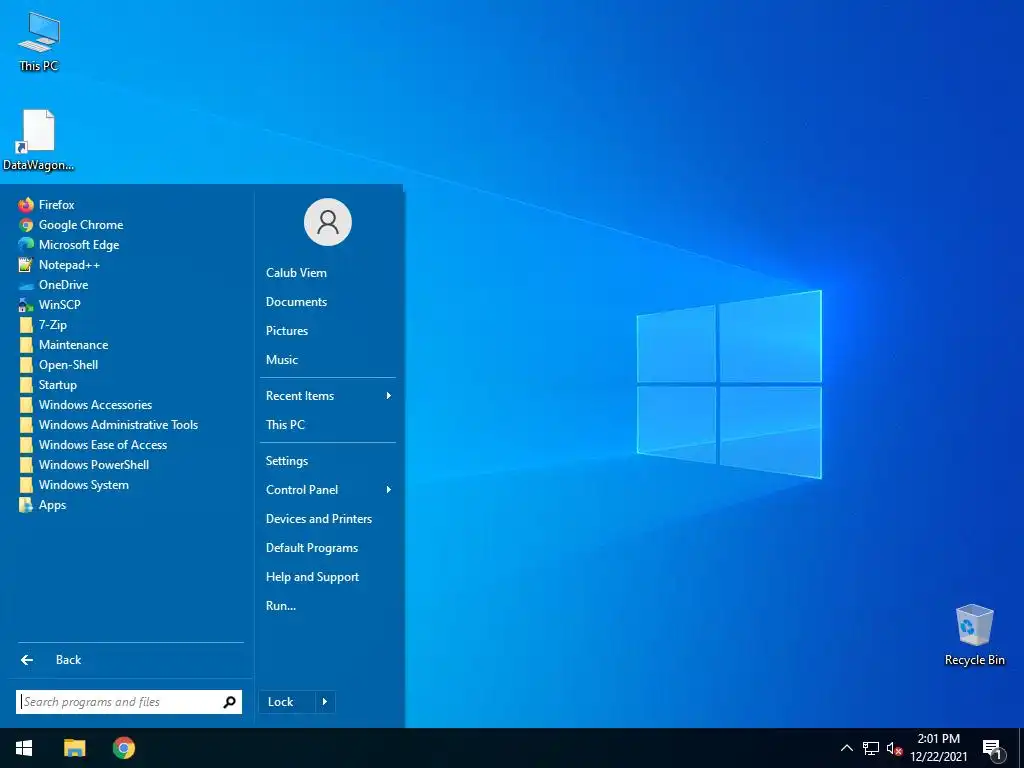Launch Notepad++ from the programs list
Viewport: 1024px width, 768px height.
tap(59, 265)
